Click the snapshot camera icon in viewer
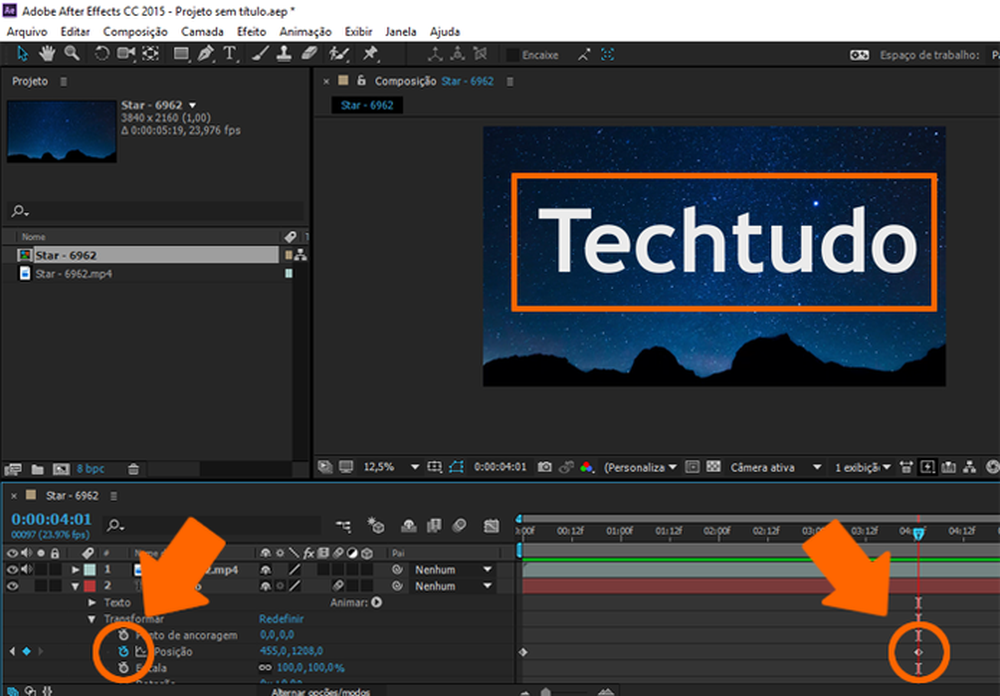The width and height of the screenshot is (1000, 696). click(544, 467)
